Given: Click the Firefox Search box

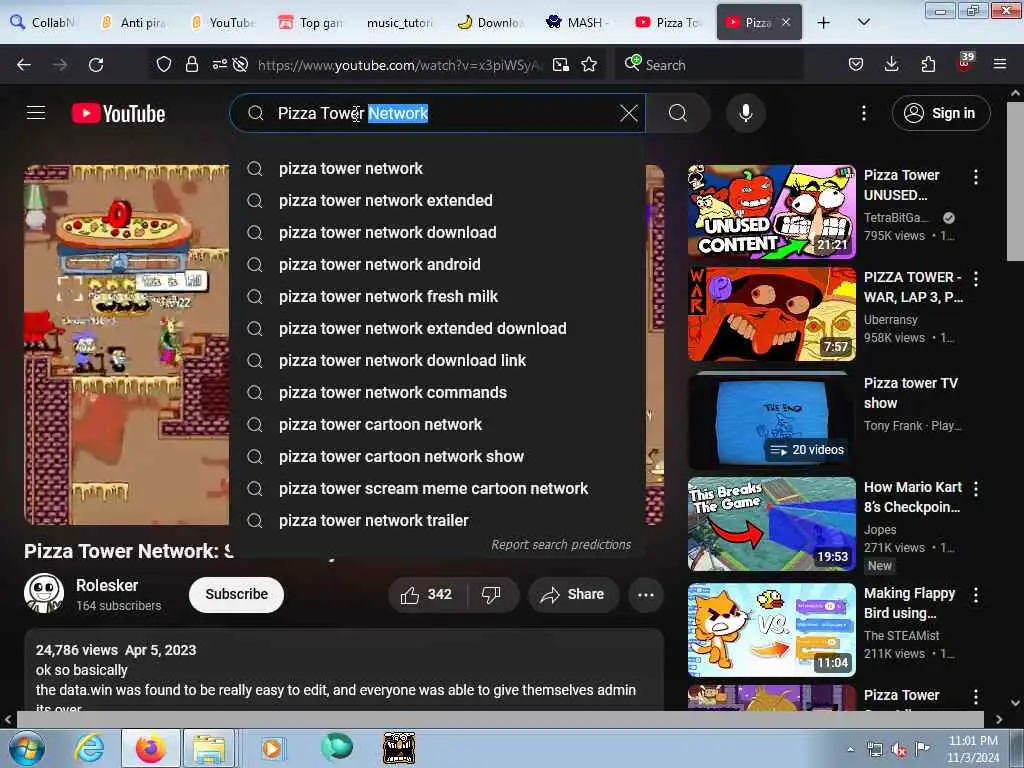Looking at the screenshot, I should pyautogui.click(x=709, y=65).
